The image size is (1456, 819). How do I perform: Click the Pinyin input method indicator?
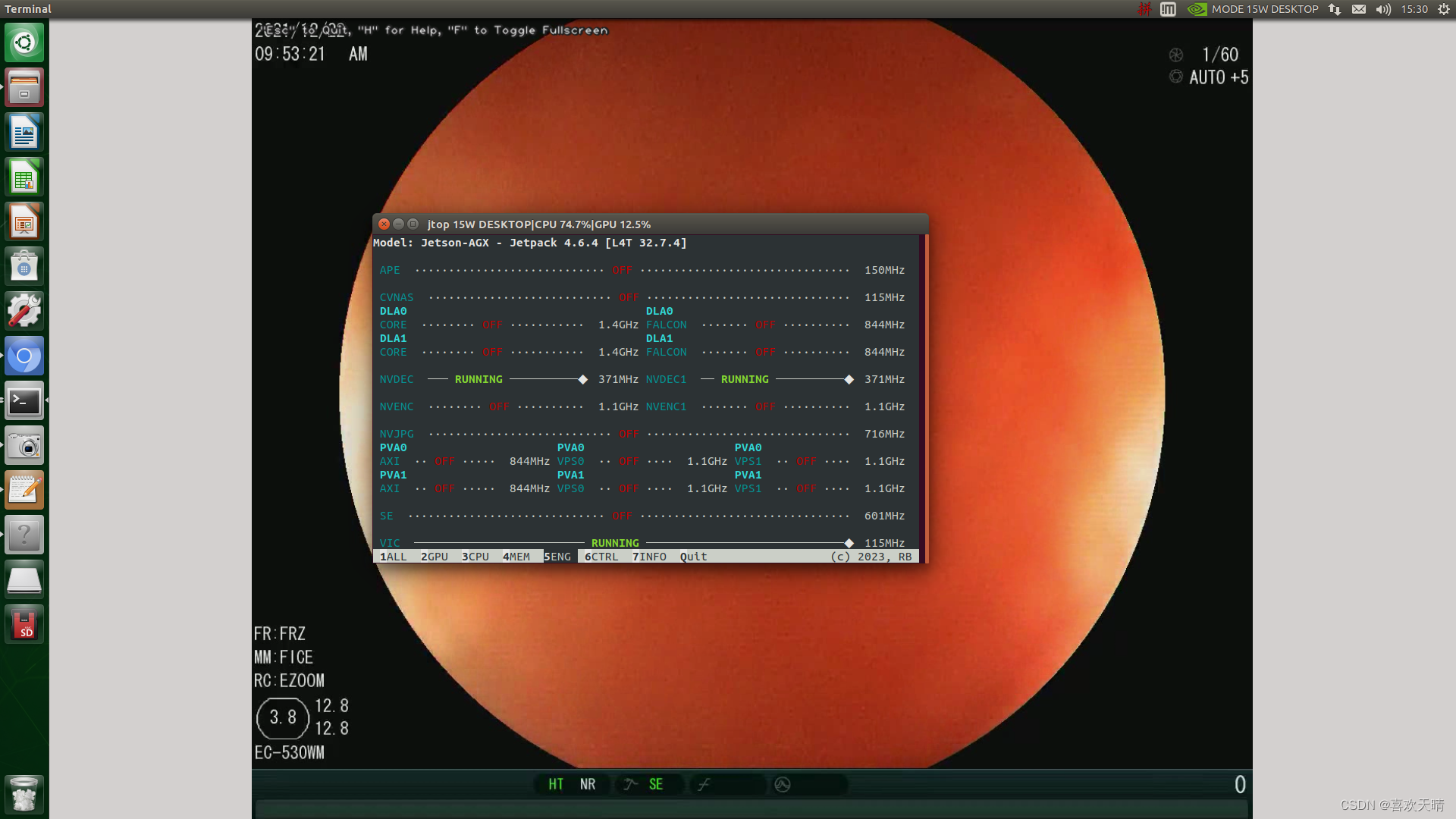(1144, 9)
